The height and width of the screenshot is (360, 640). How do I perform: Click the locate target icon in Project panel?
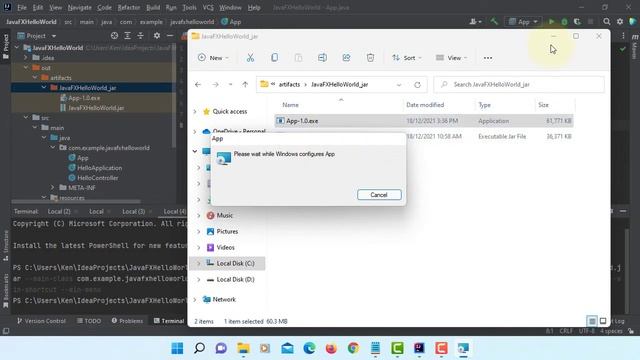114,36
